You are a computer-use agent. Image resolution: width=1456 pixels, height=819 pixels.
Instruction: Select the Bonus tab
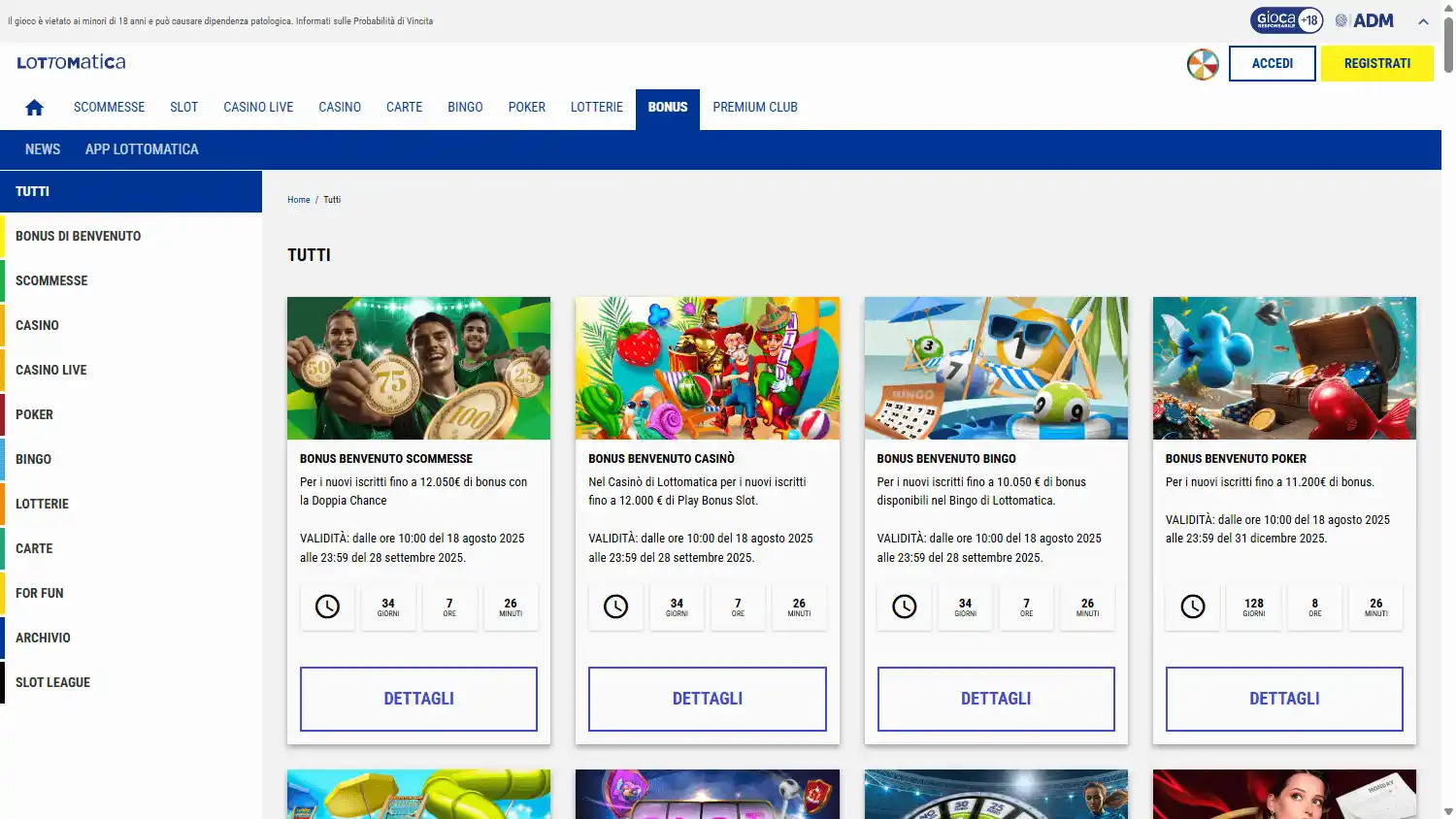tap(668, 109)
